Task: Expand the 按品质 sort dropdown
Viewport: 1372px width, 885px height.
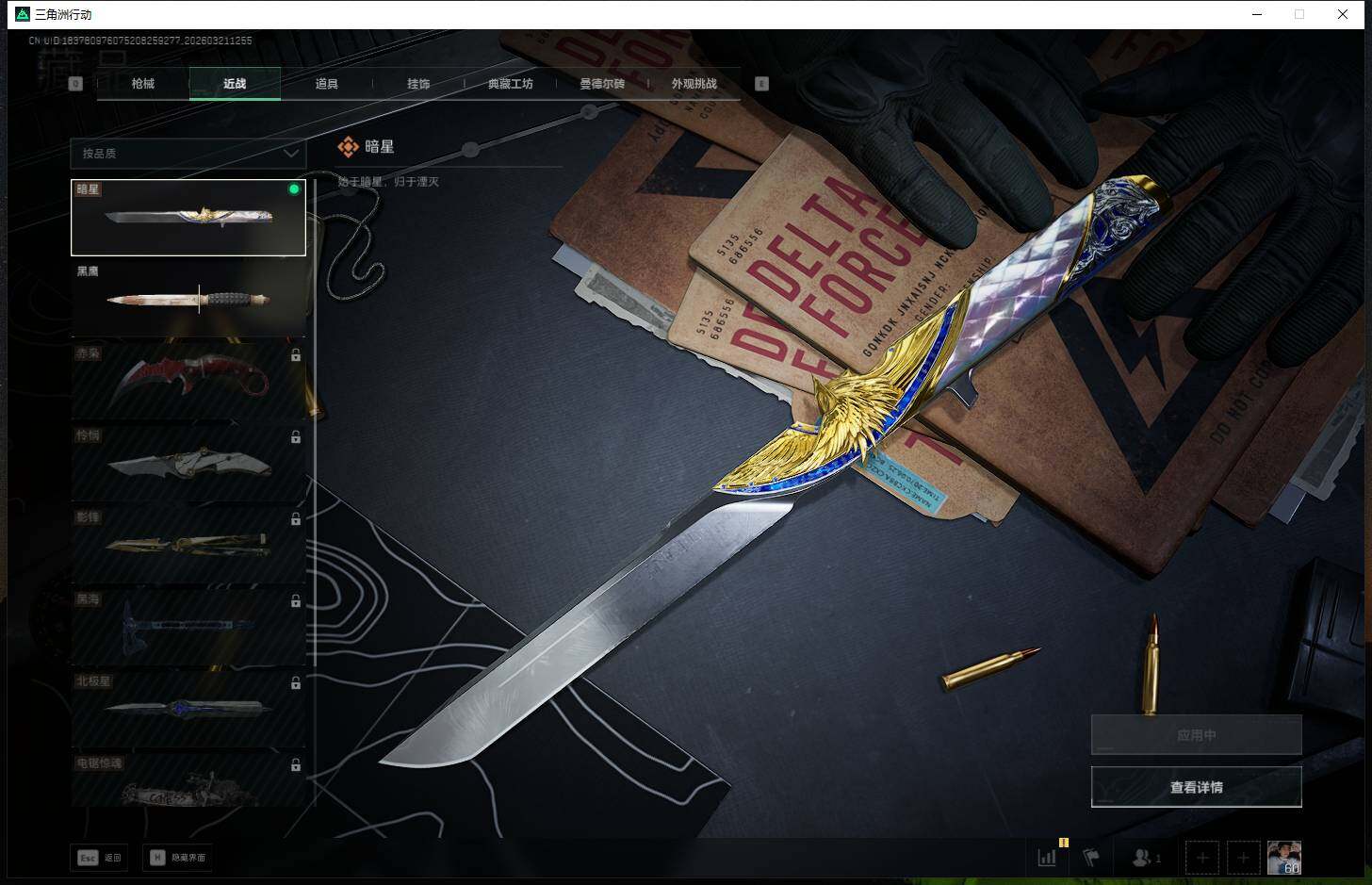Action: [188, 153]
